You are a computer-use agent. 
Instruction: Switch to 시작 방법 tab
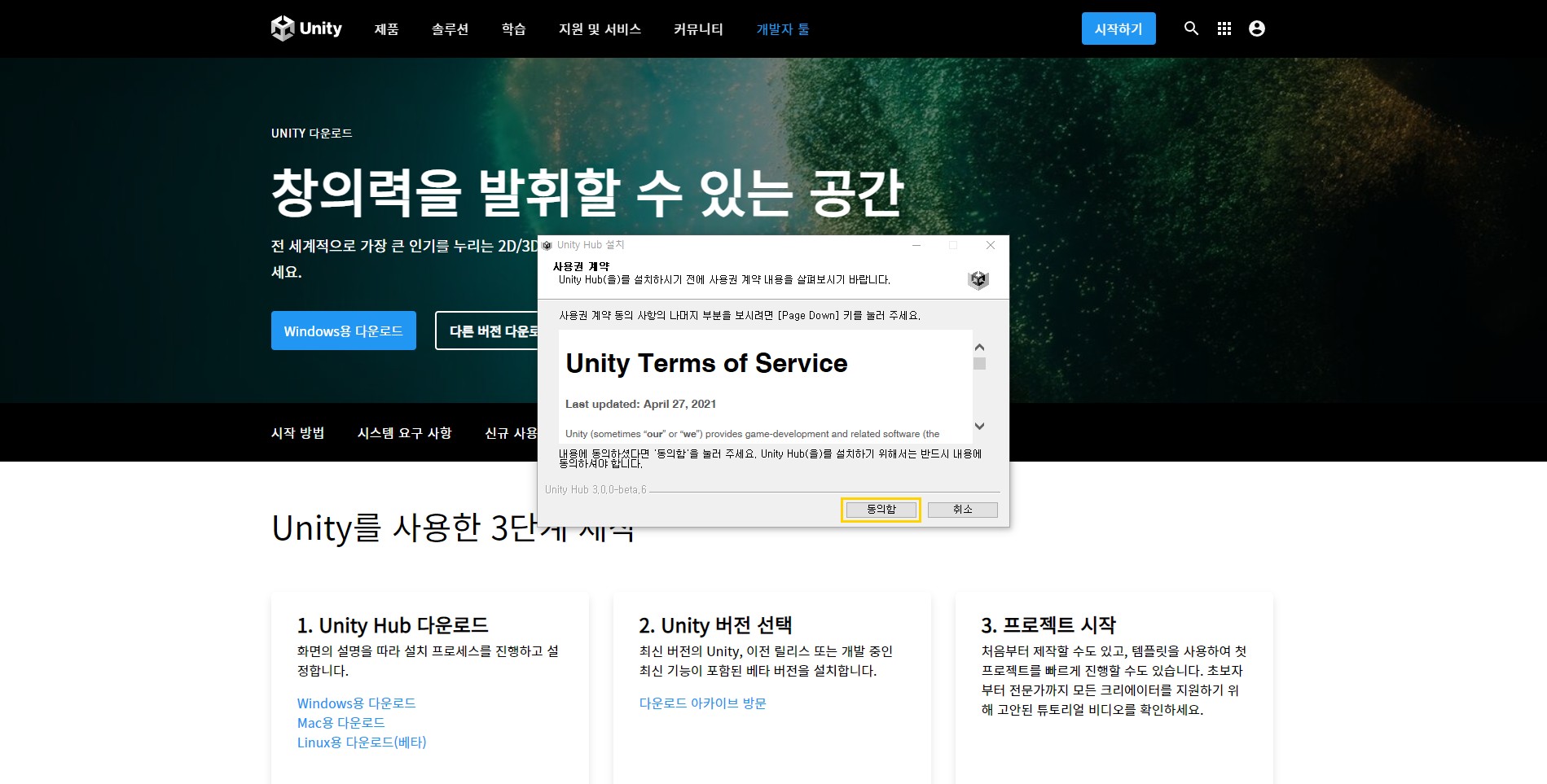298,433
